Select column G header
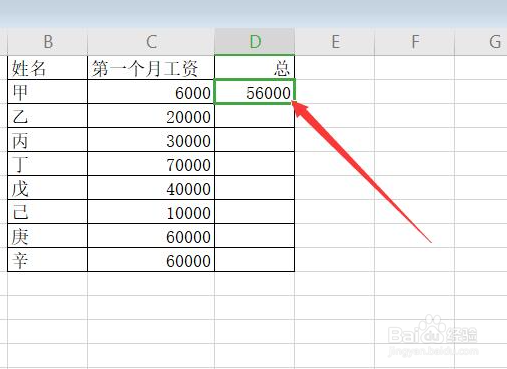Image resolution: width=507 pixels, height=369 pixels. pos(481,42)
